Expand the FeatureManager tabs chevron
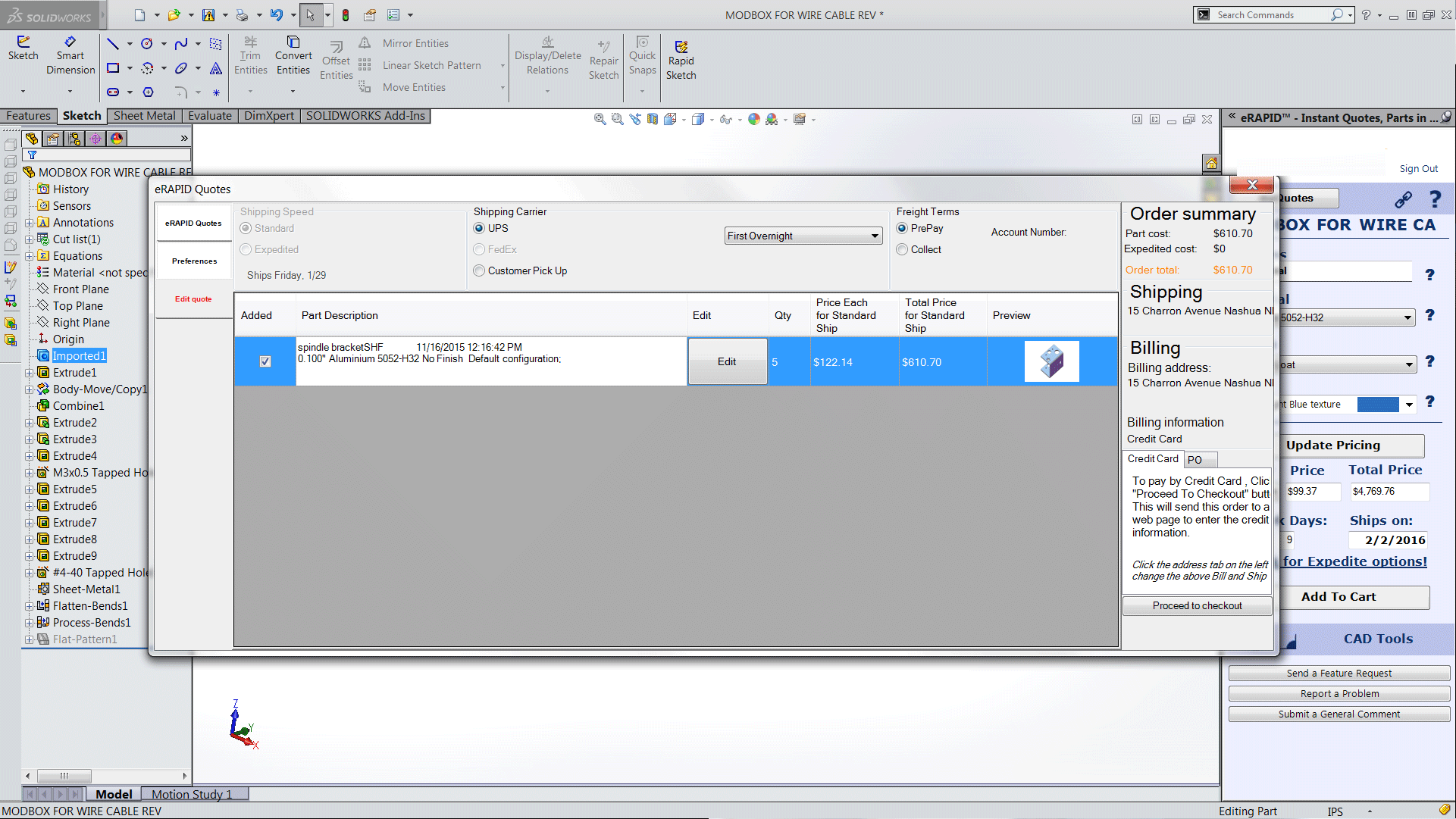Screen dimensions: 1456x819 [x=184, y=139]
